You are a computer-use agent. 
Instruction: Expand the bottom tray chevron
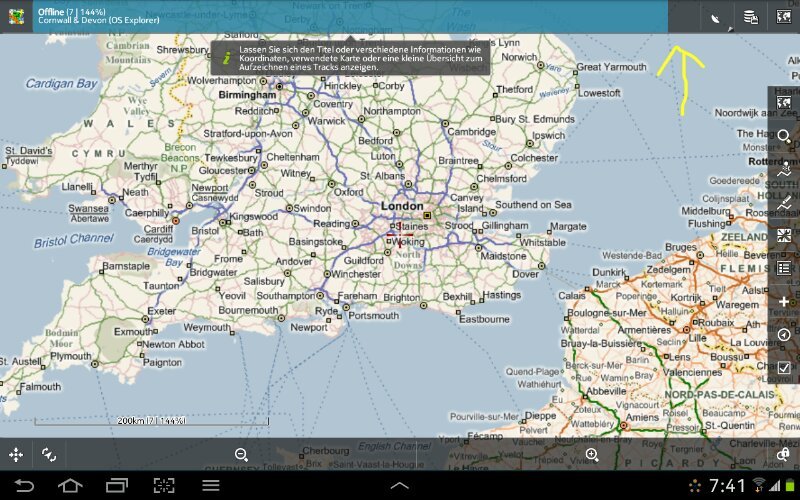tap(399, 486)
